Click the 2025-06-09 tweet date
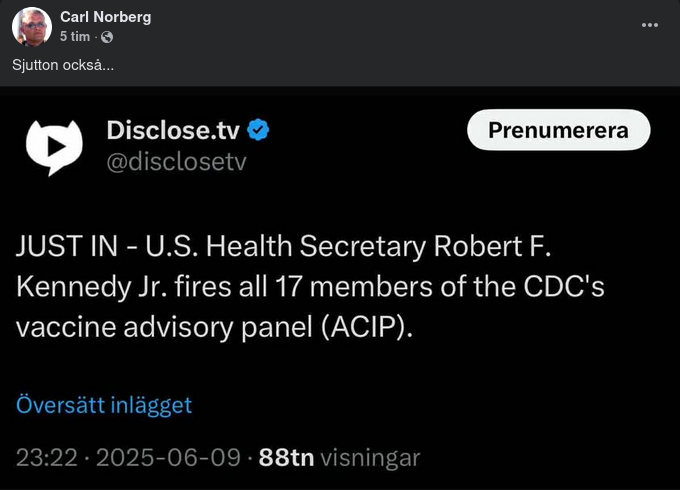The height and width of the screenshot is (490, 680). click(172, 457)
